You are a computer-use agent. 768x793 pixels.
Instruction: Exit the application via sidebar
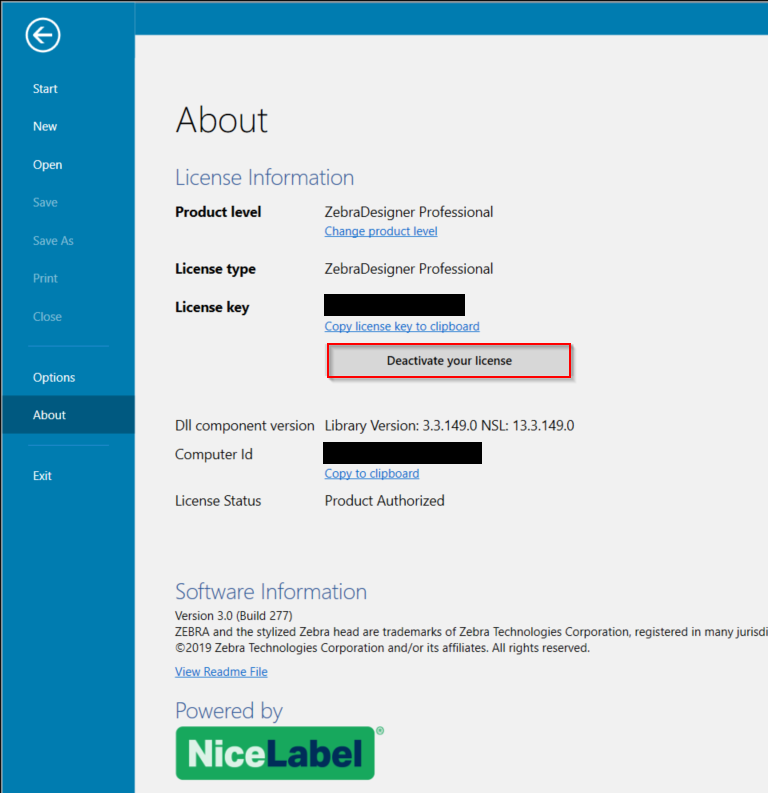(x=42, y=476)
